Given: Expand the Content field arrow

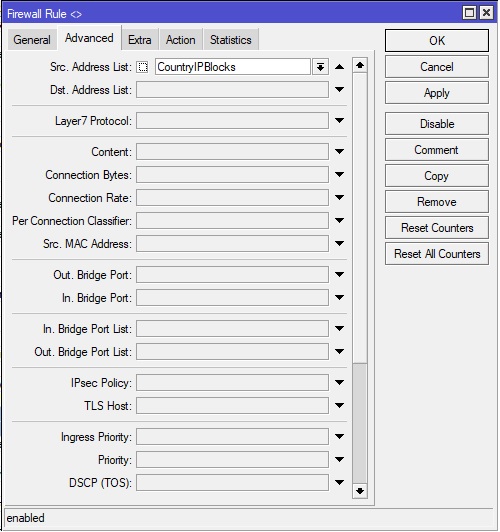Looking at the screenshot, I should (339, 151).
